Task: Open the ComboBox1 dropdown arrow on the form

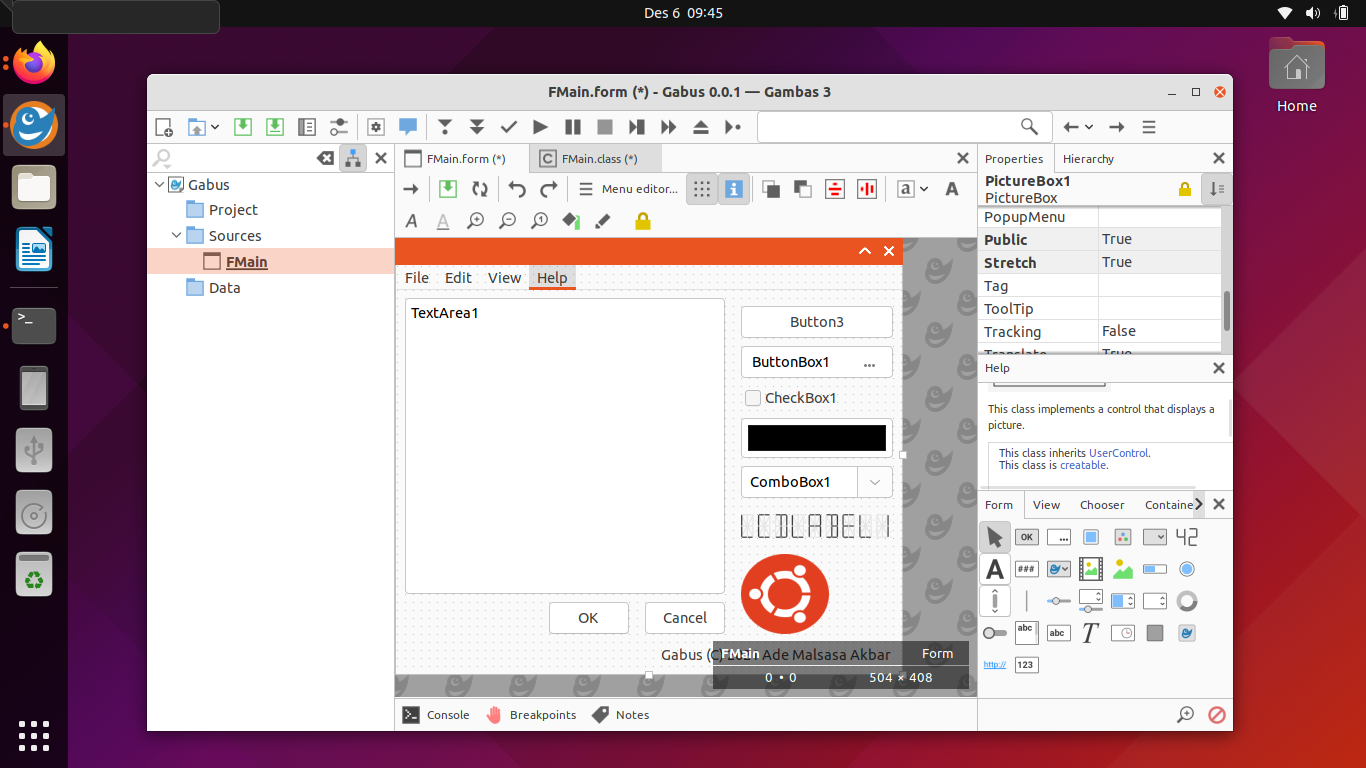Action: tap(875, 482)
